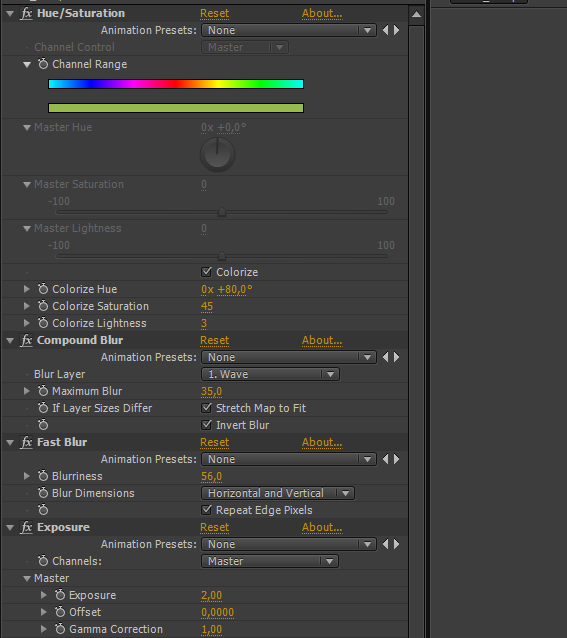567x638 pixels.
Task: Uncheck the Colorize checkbox
Action: click(x=207, y=272)
